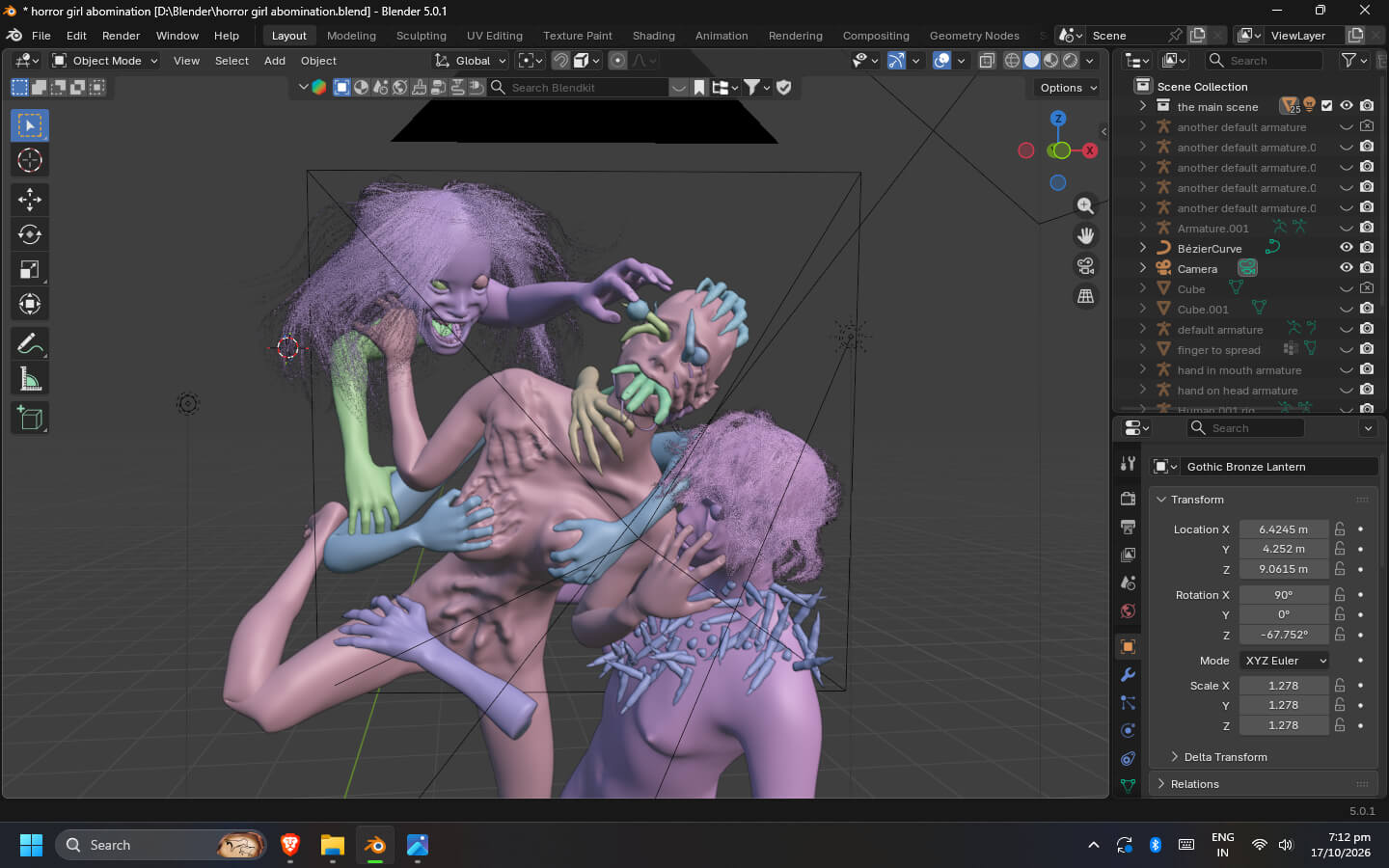Click the Location X value field
Screen dimensions: 1389x868
(x=1284, y=529)
